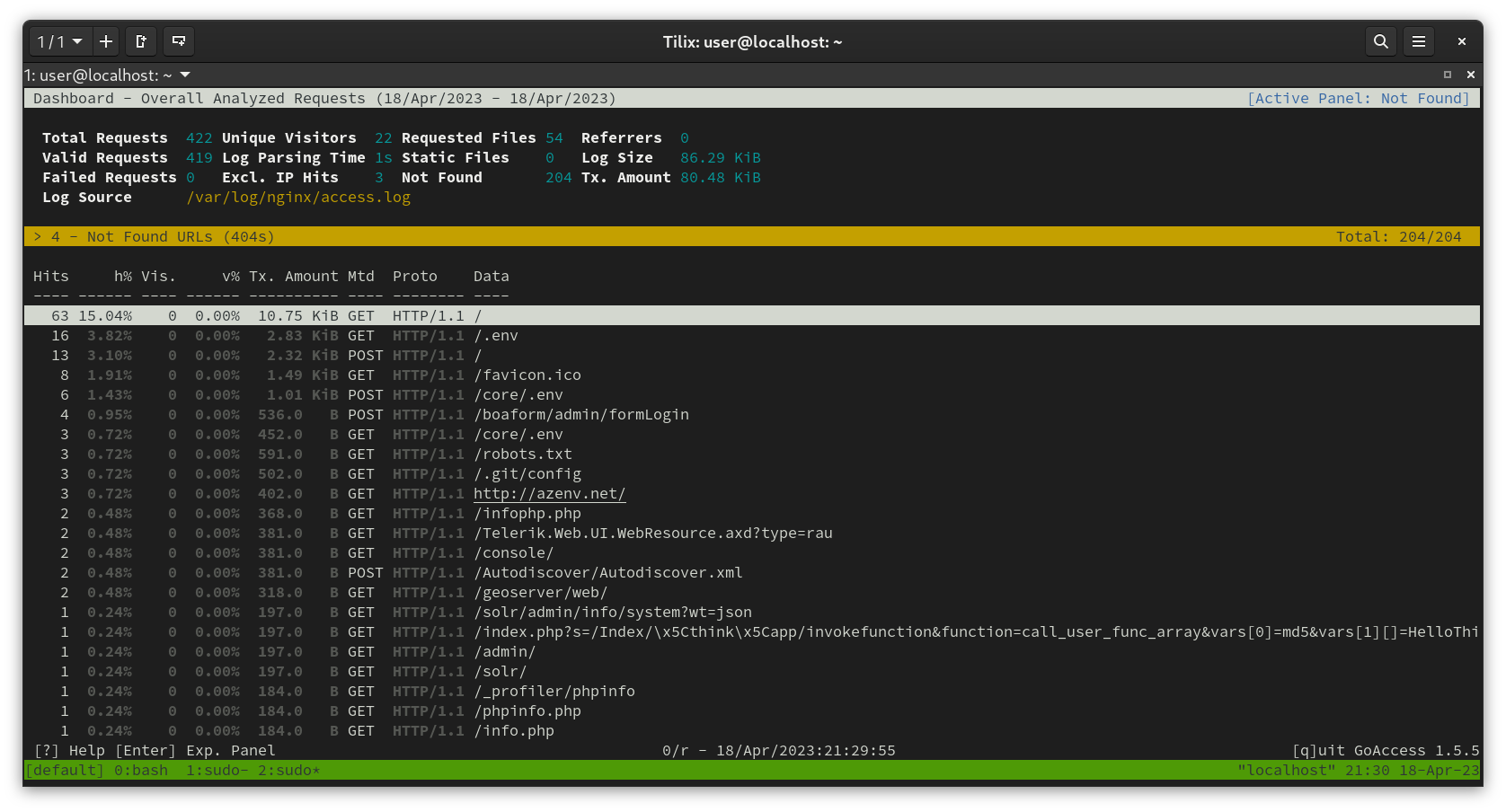
Task: Click the [Enter] Exp. Panel hint
Action: (x=195, y=751)
